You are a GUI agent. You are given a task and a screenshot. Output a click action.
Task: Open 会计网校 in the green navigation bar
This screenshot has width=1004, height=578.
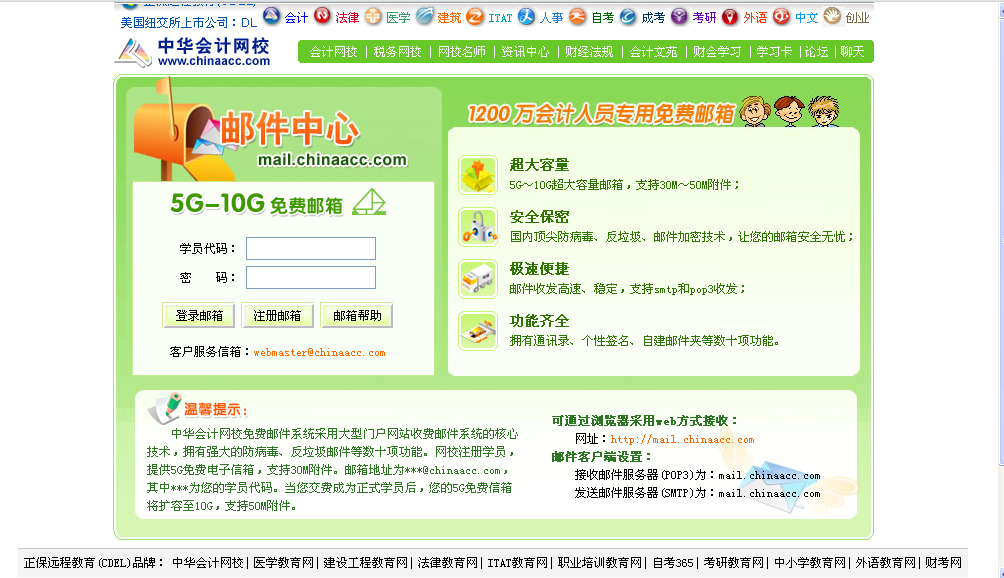pyautogui.click(x=334, y=52)
